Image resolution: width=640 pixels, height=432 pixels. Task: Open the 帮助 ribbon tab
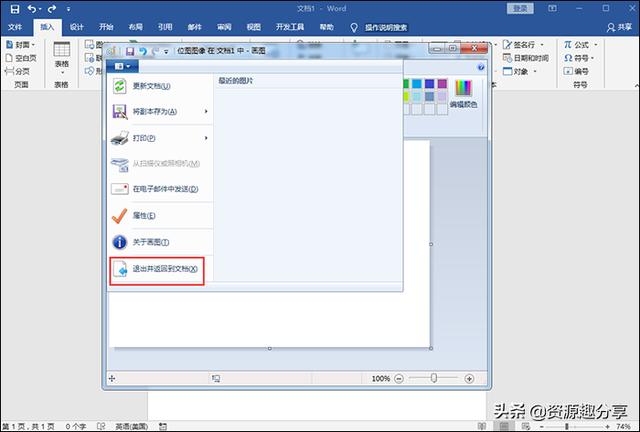point(326,27)
